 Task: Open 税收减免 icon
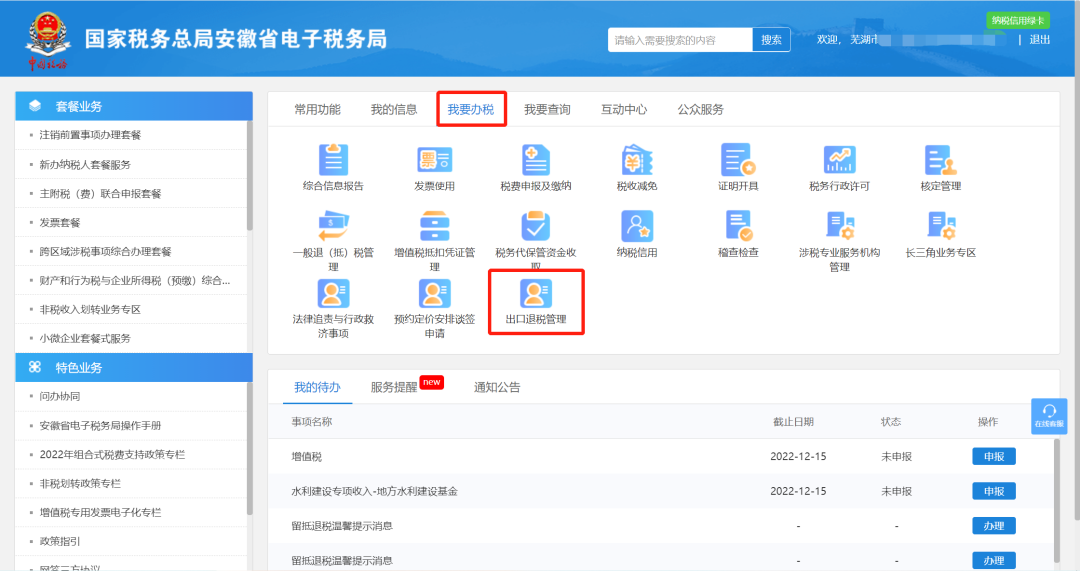[x=637, y=160]
